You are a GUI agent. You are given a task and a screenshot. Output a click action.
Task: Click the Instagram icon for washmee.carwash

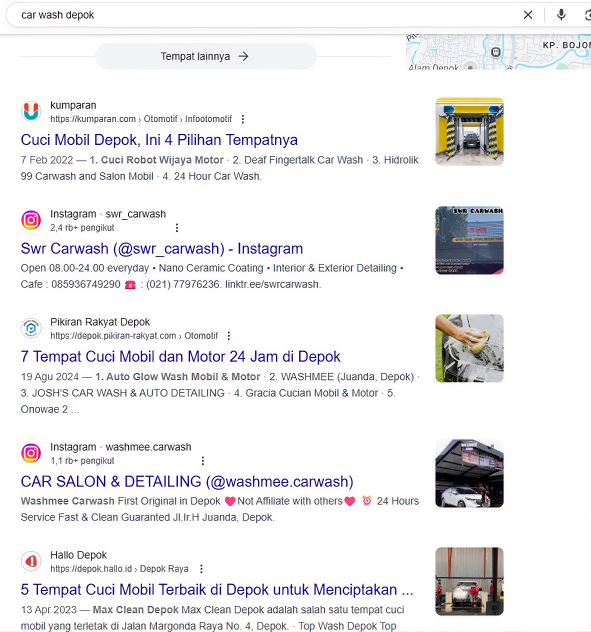tap(31, 453)
